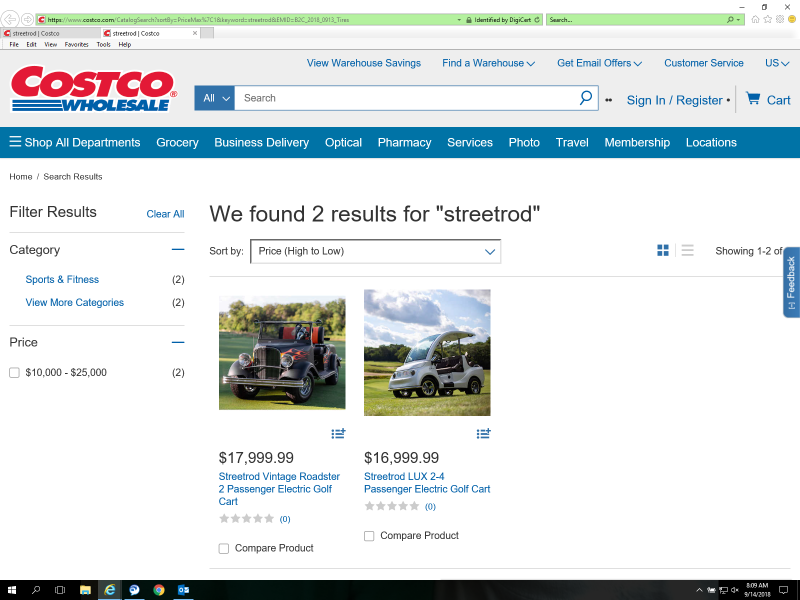Screen dimensions: 800x600
Task: Switch to grid view icon
Action: (663, 250)
